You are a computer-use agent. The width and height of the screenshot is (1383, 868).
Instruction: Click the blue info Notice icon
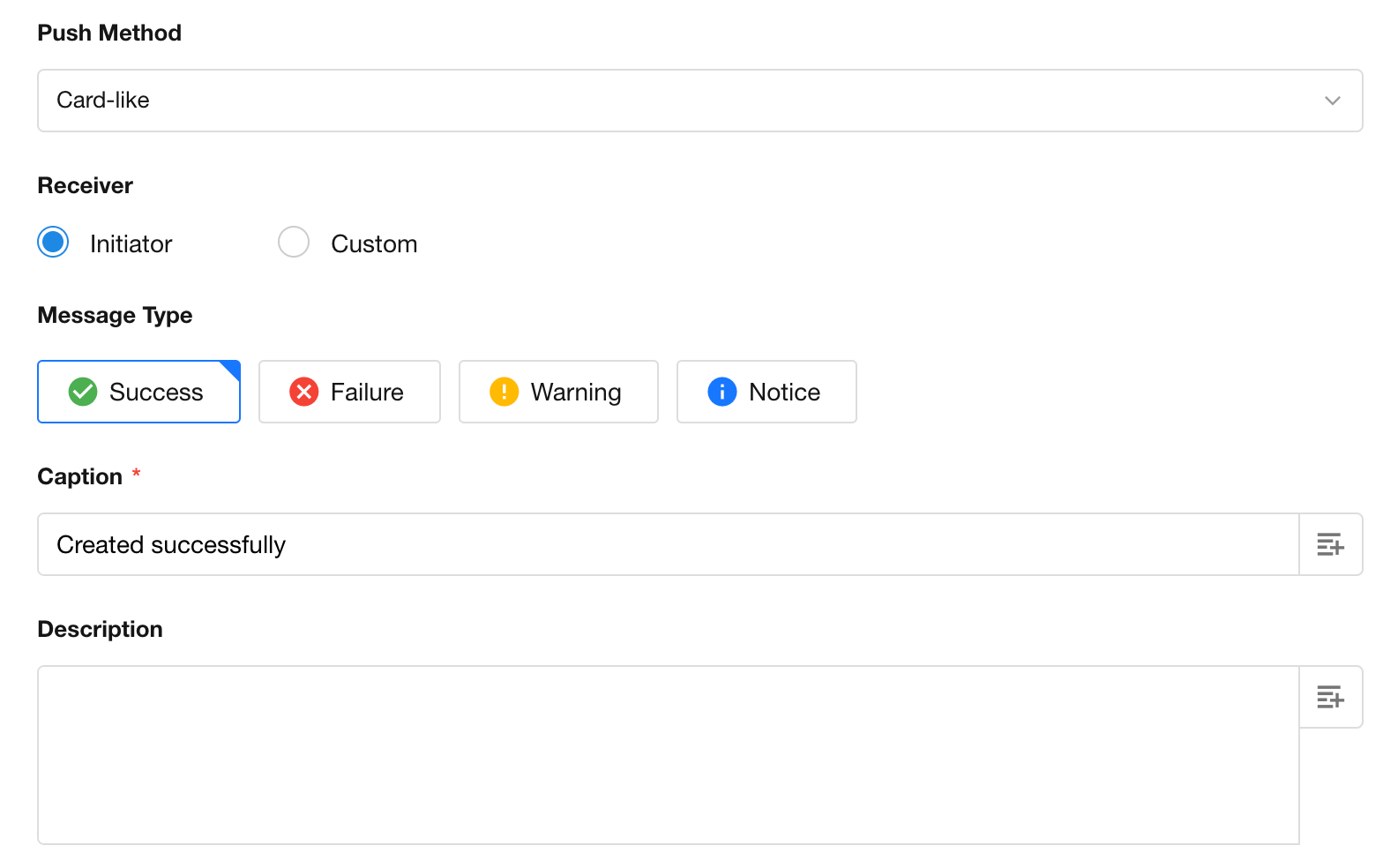722,392
